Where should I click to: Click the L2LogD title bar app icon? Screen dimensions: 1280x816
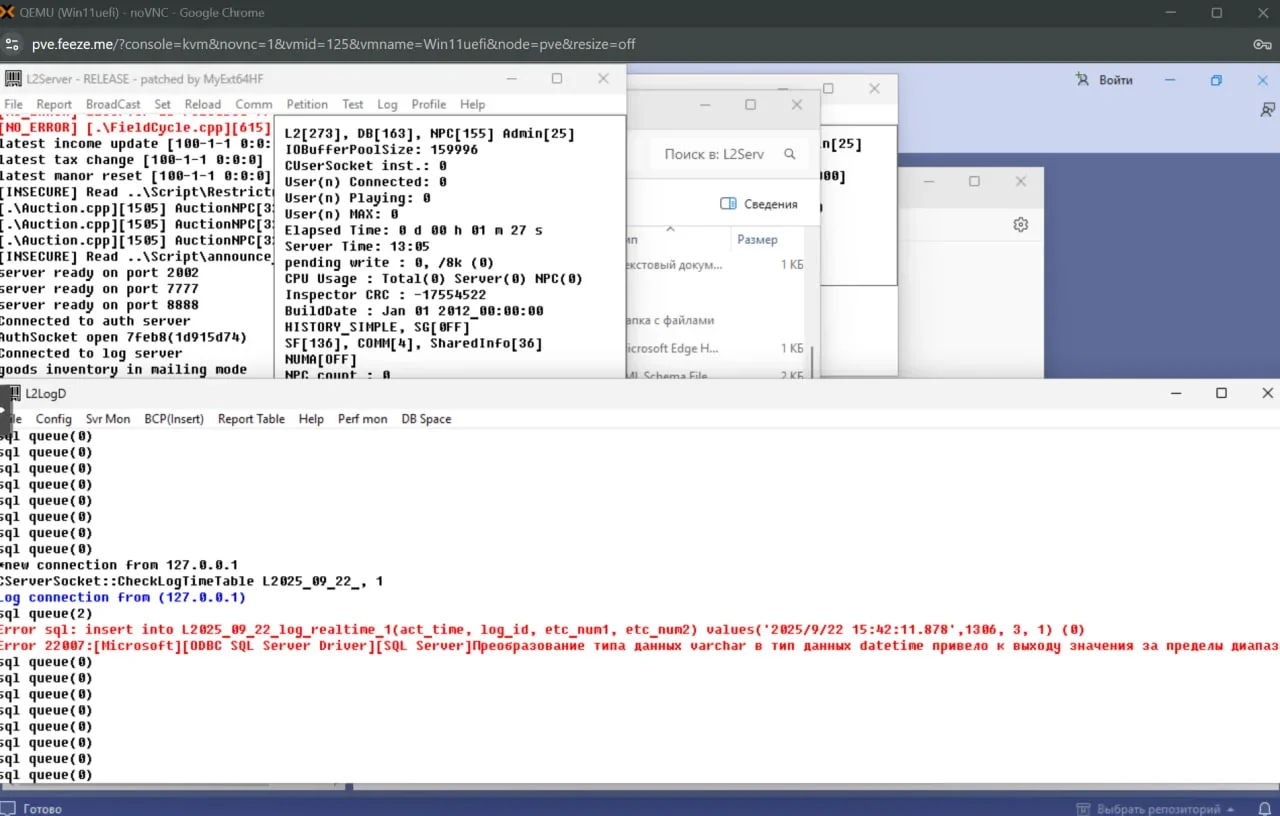point(14,393)
